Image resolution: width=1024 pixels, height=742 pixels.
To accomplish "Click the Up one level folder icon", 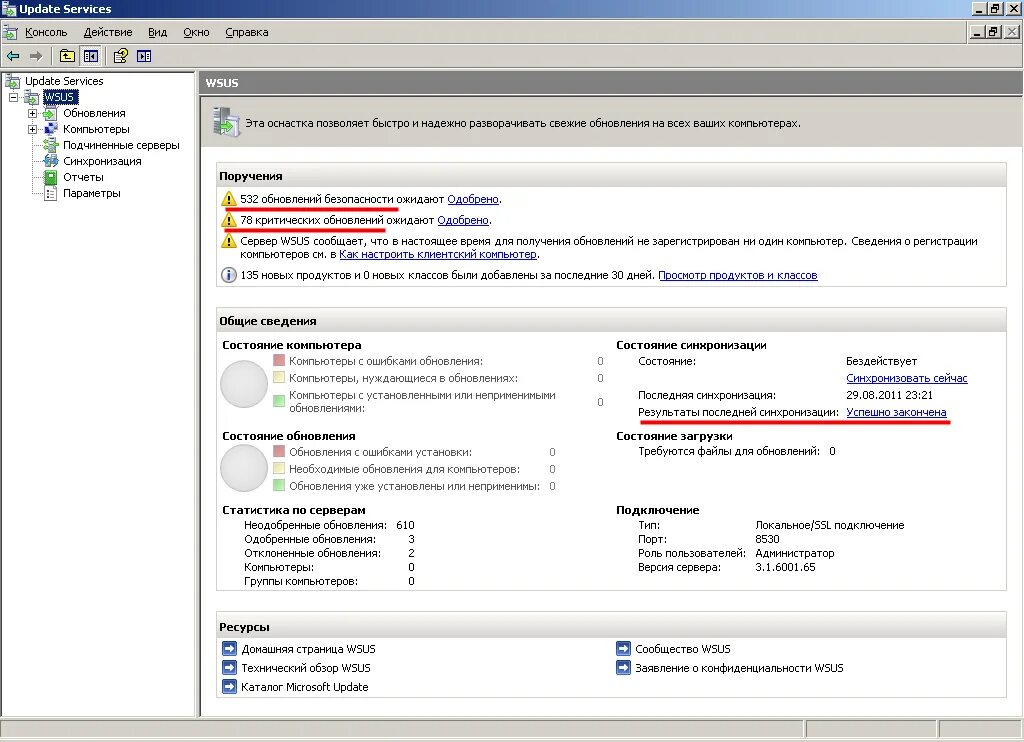I will click(67, 56).
